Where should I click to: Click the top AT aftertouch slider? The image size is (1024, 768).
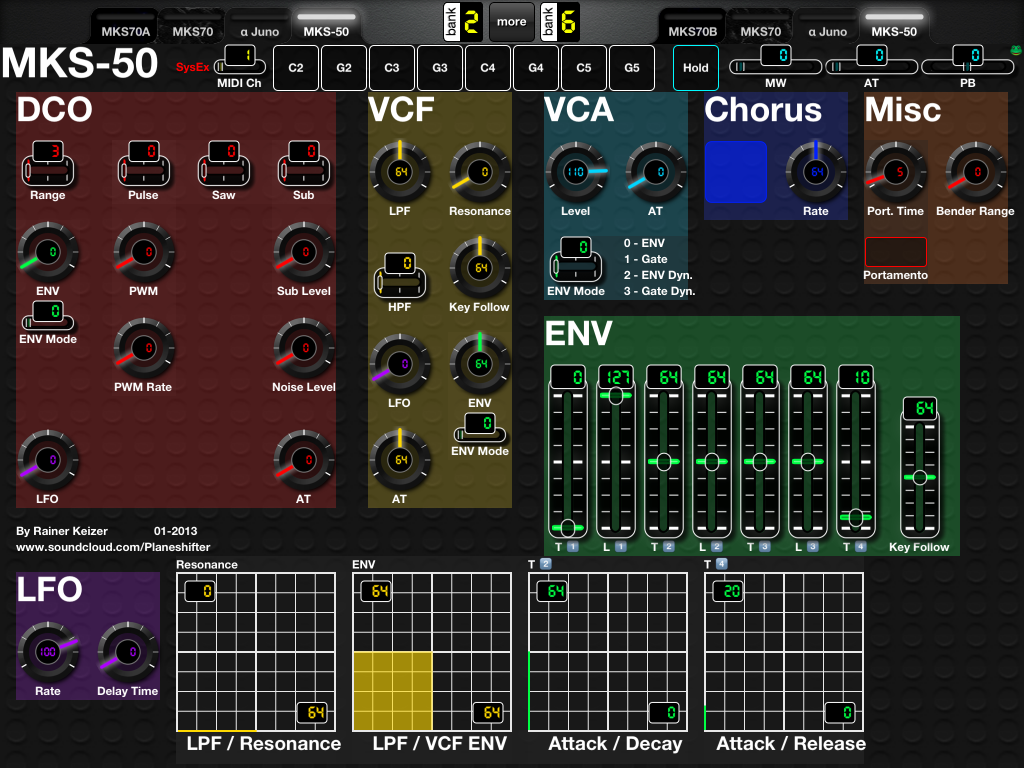click(x=872, y=60)
